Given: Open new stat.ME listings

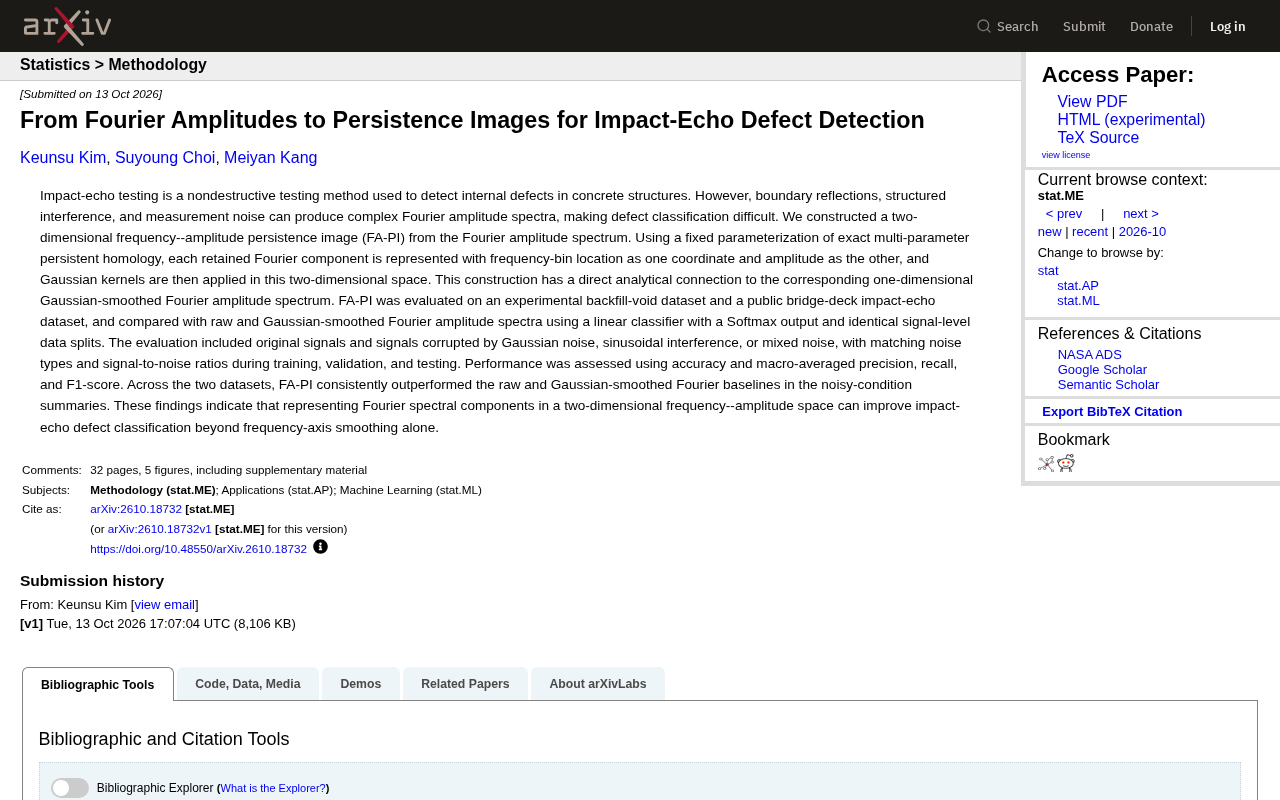Looking at the screenshot, I should coord(1050,232).
